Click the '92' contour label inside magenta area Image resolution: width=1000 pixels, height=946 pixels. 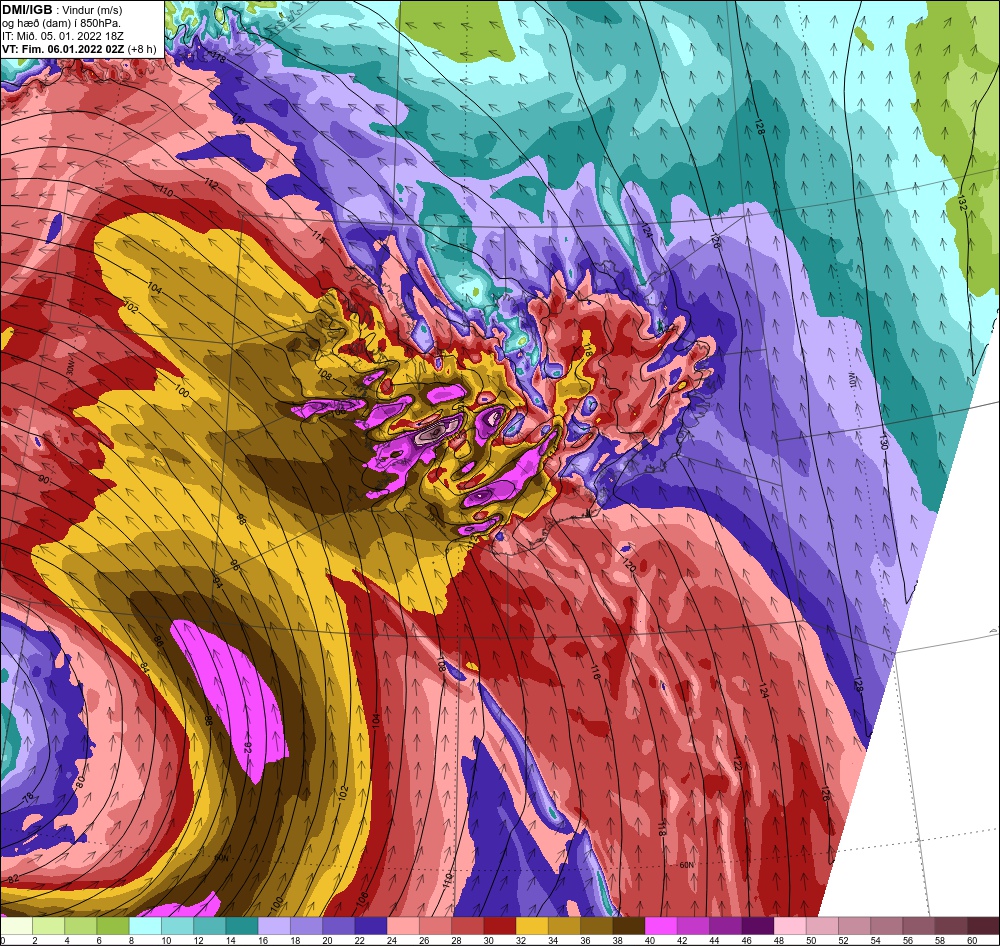pos(248,748)
